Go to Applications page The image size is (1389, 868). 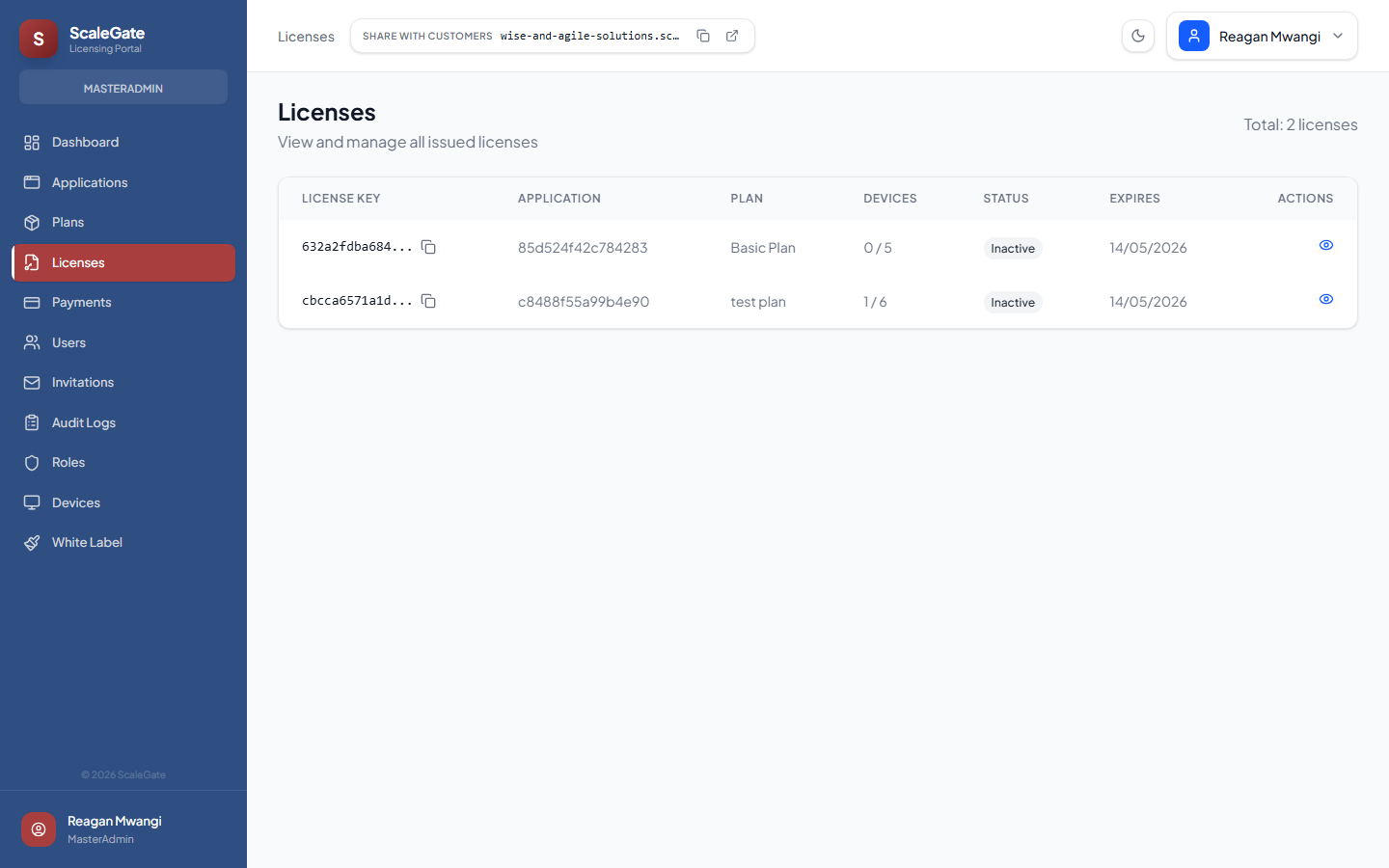point(89,182)
